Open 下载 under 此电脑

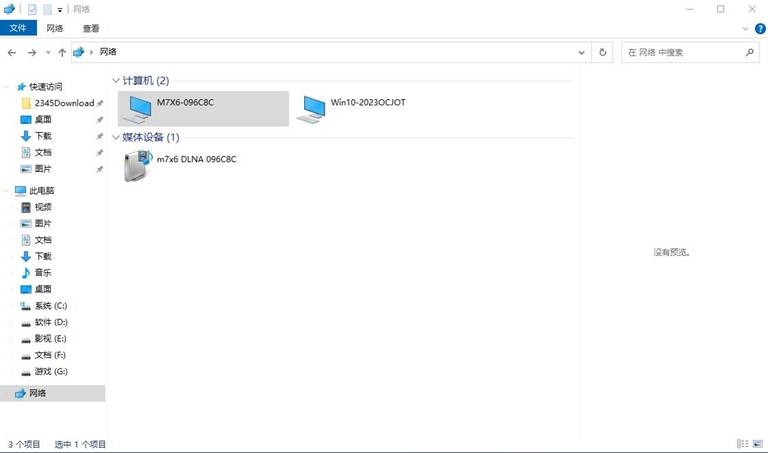pyautogui.click(x=36, y=256)
